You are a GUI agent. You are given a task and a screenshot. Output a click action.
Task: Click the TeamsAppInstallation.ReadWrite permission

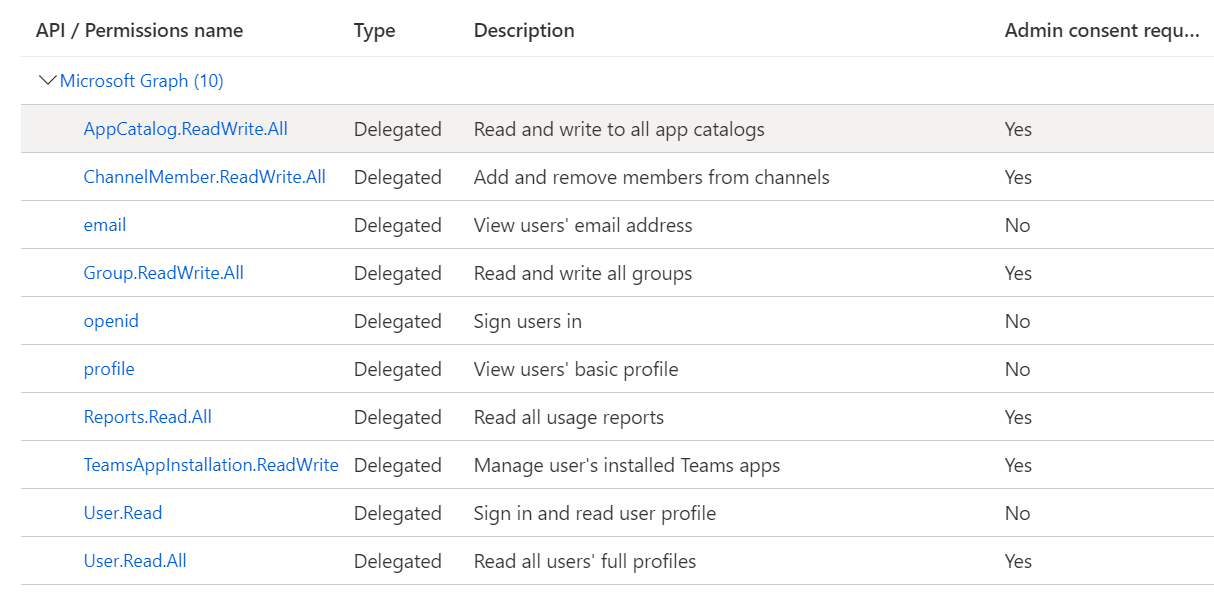[211, 465]
